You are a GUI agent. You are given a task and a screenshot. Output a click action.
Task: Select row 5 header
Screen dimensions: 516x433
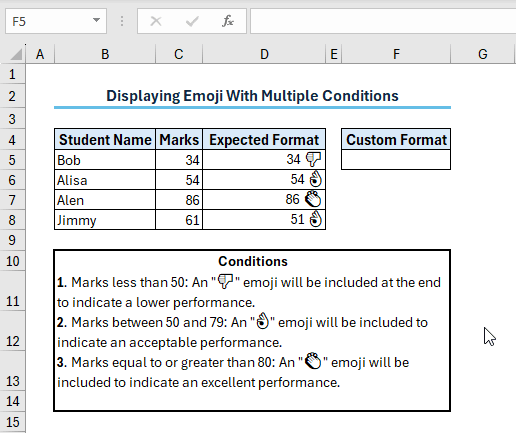pos(12,160)
